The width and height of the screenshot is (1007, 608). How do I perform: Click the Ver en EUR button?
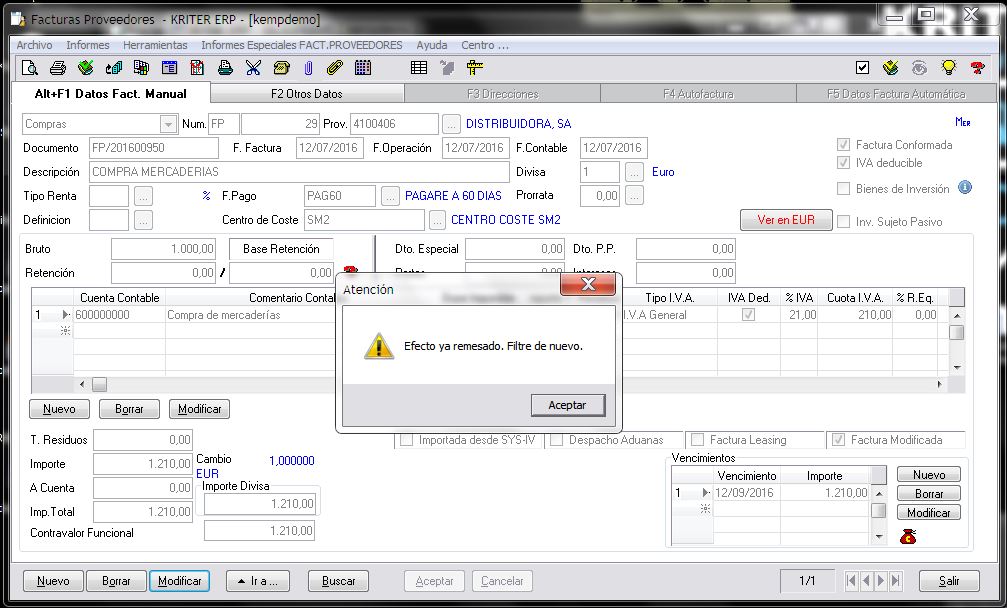[x=786, y=220]
